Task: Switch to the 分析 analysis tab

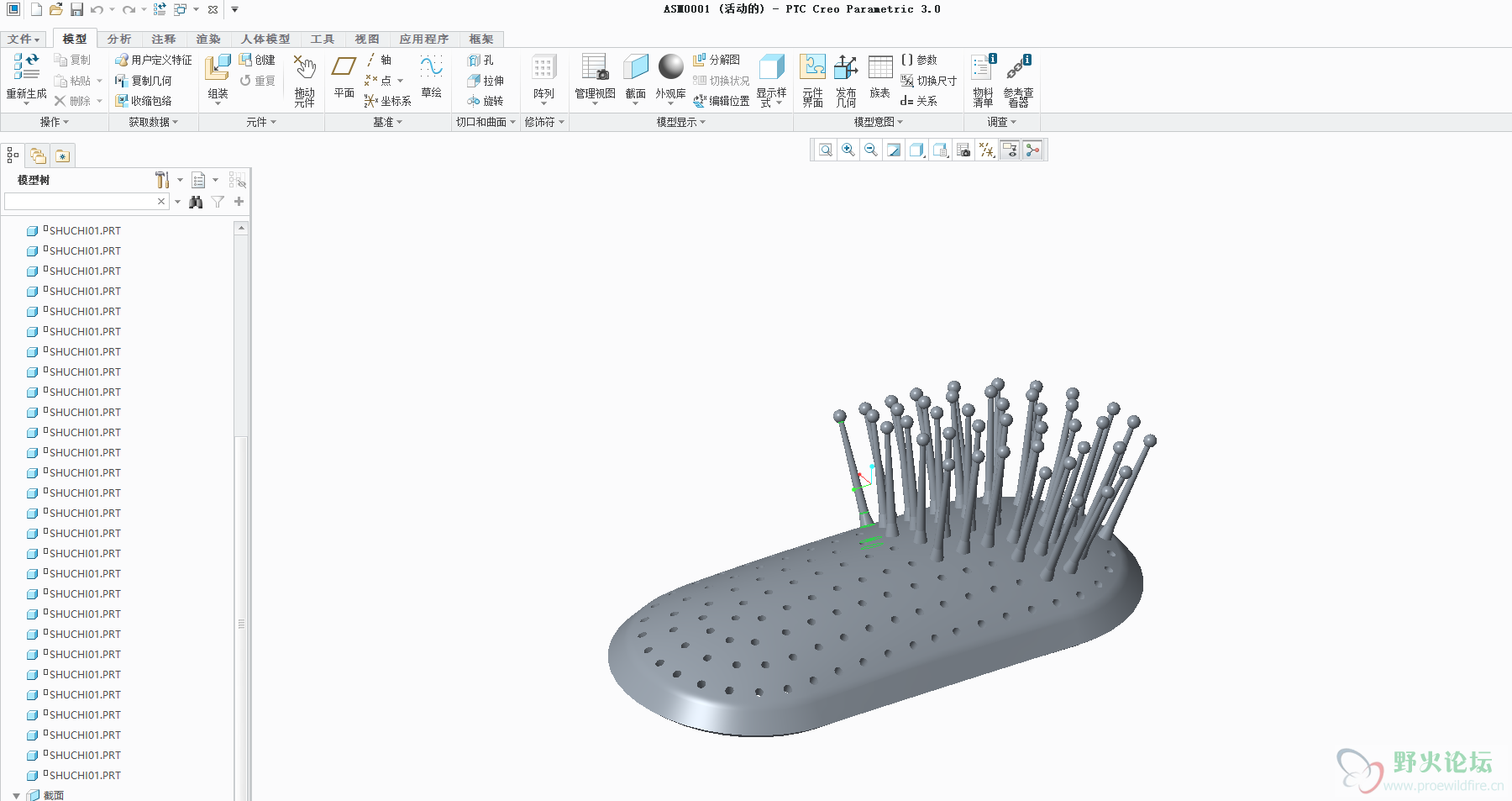Action: click(x=119, y=39)
